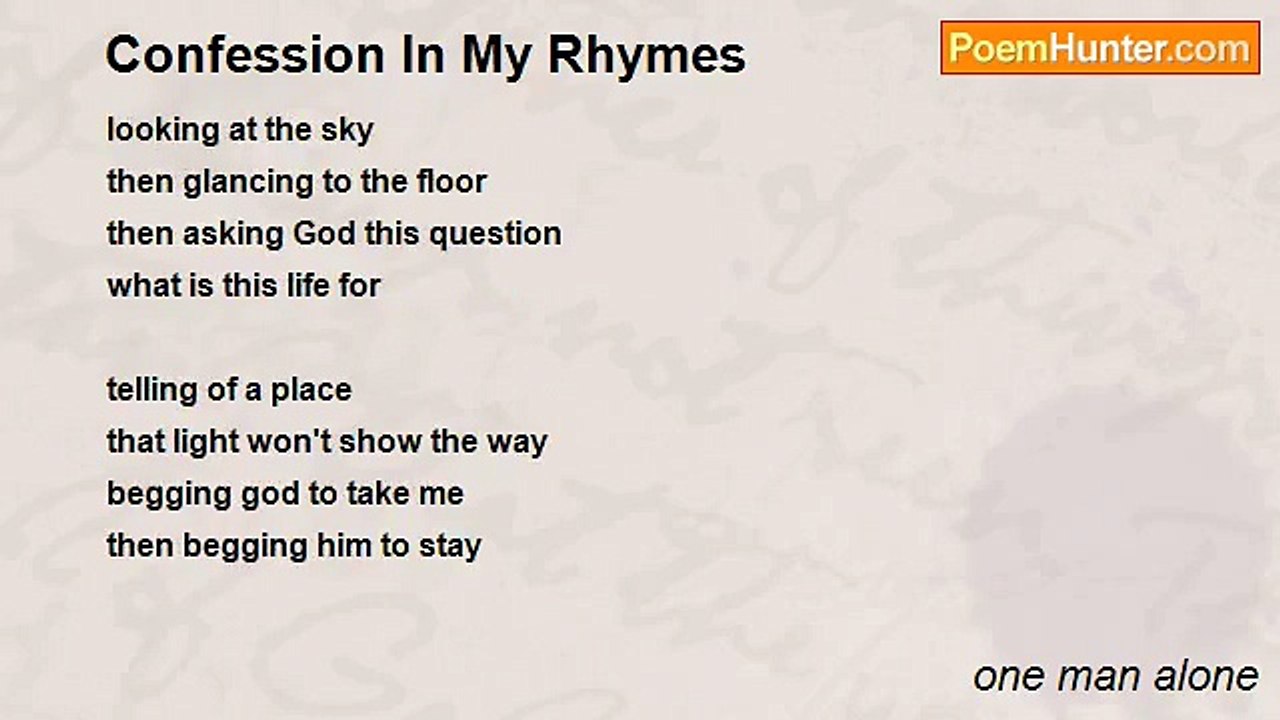Click the line then begging him to stay
This screenshot has height=720, width=1280.
coord(294,546)
